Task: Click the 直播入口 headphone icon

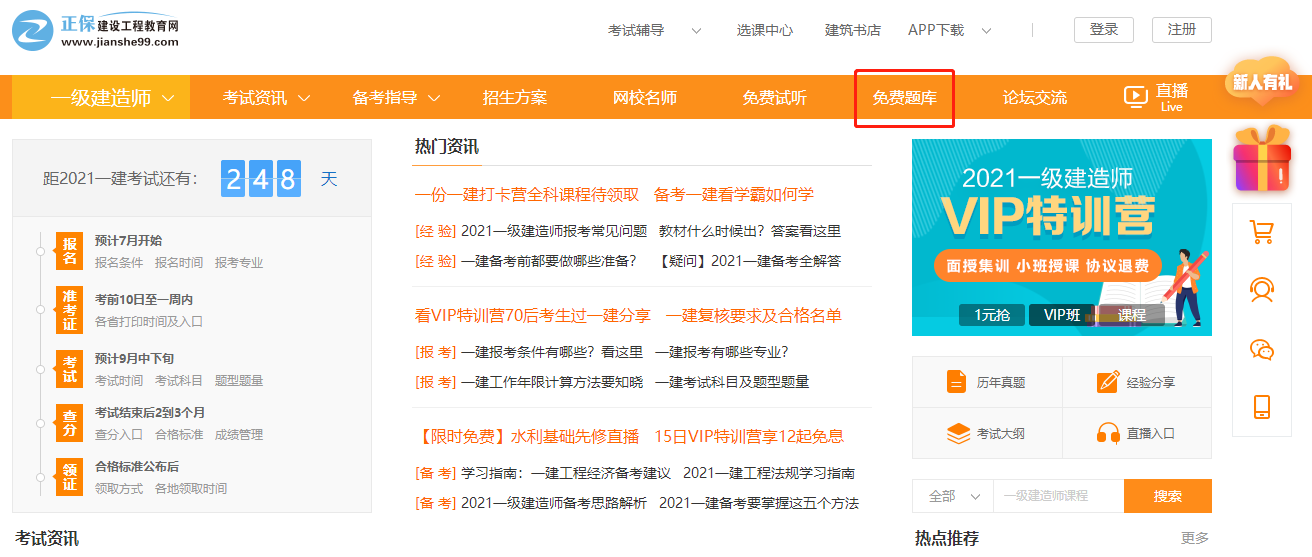Action: click(x=1107, y=434)
